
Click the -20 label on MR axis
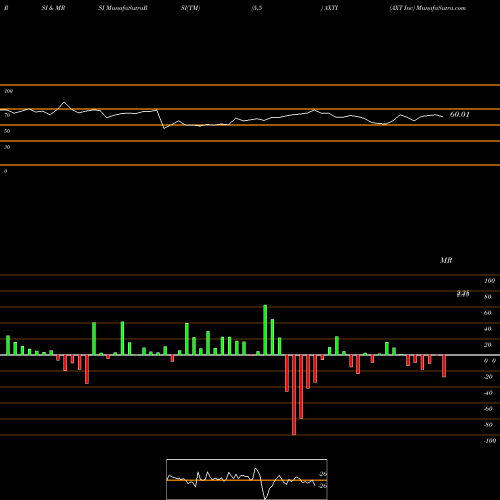(488, 377)
